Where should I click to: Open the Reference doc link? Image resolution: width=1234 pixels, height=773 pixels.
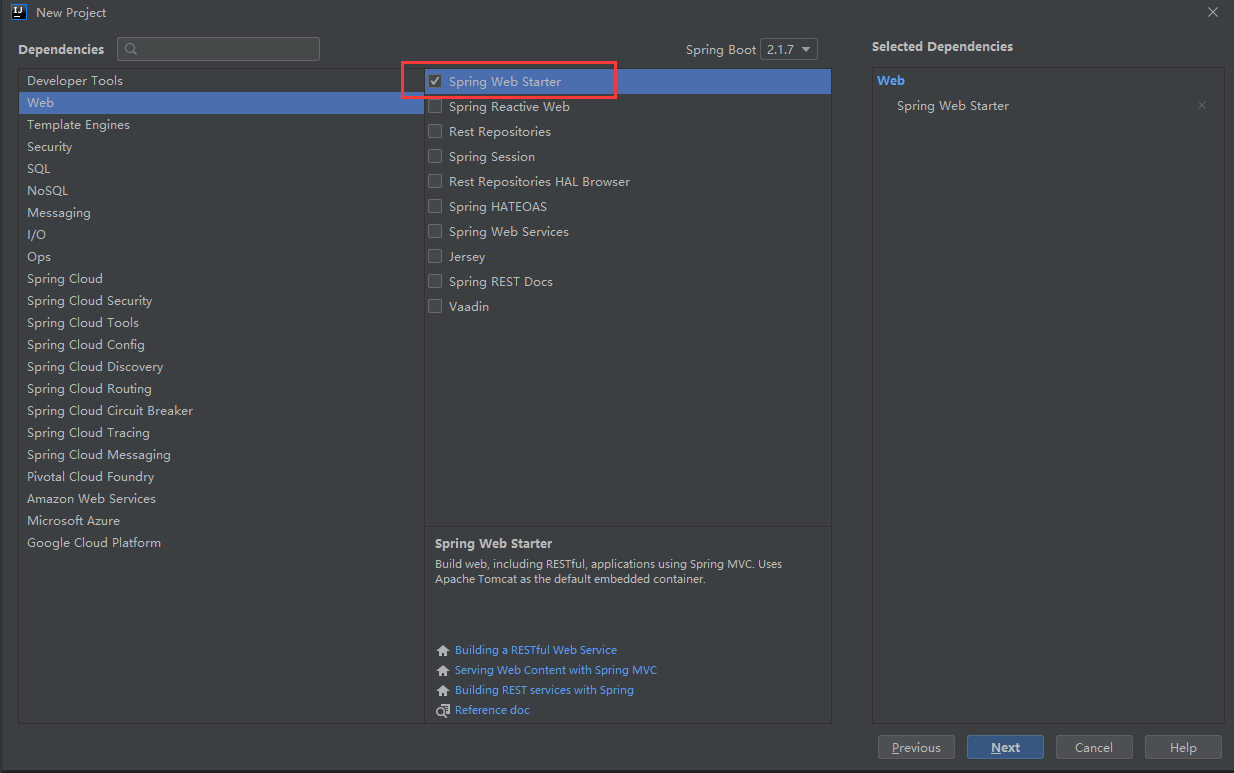pos(492,710)
